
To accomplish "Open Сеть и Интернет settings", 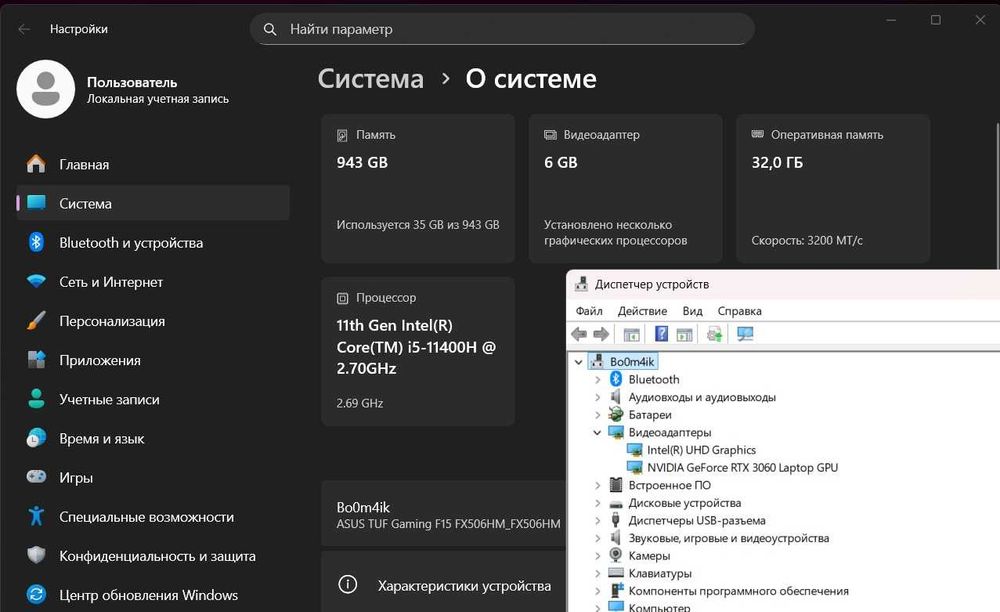I will 153,282.
